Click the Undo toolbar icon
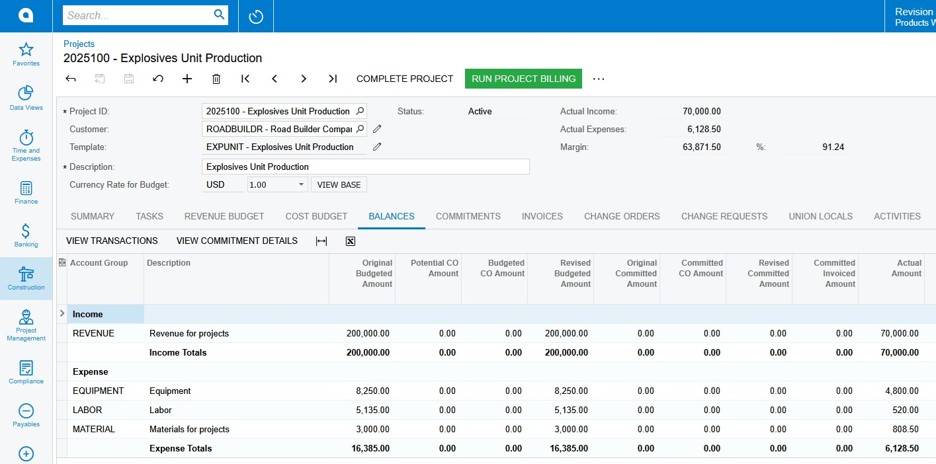Screen dimensions: 936x464 click(x=158, y=79)
